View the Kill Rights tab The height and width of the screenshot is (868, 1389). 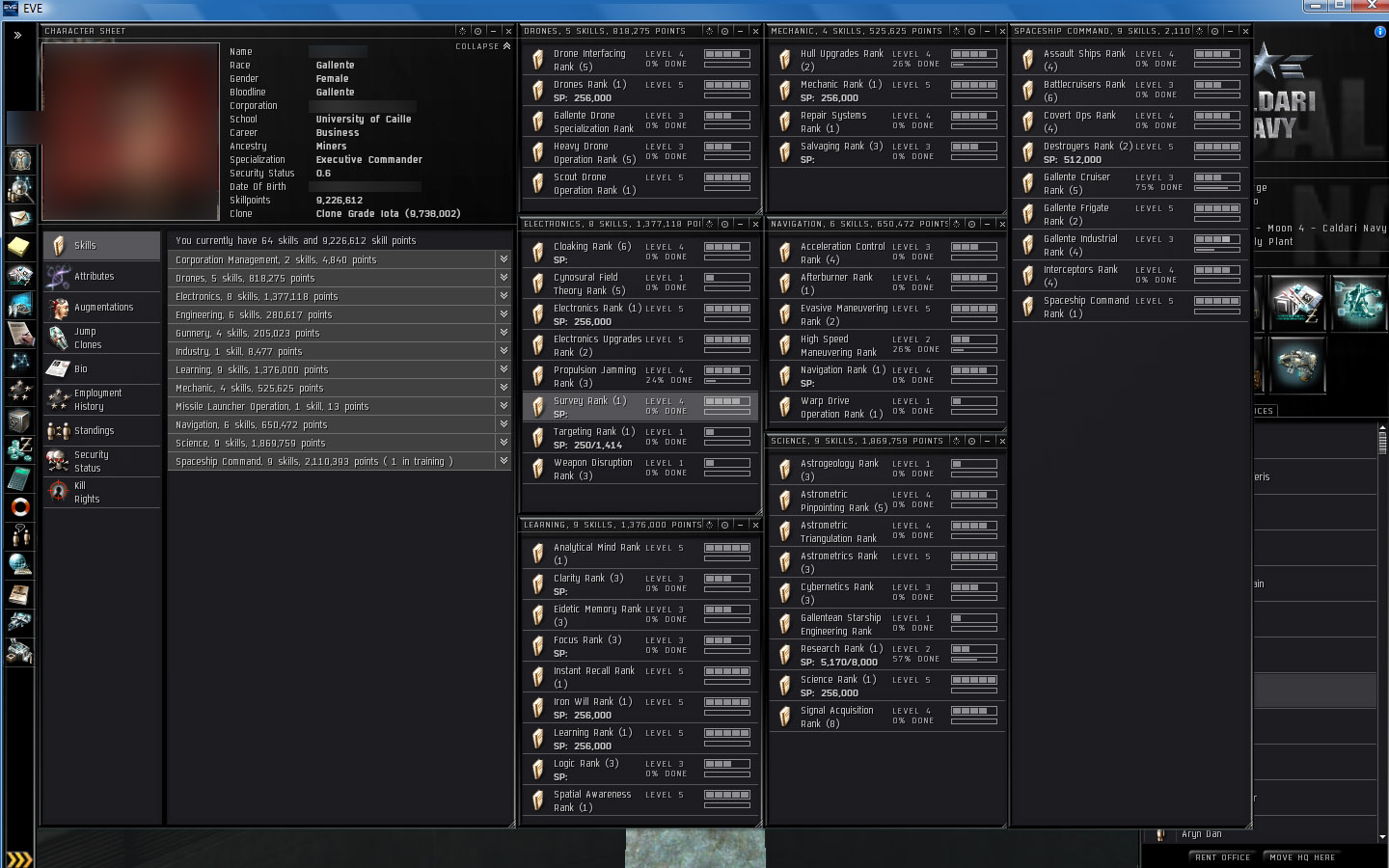[x=101, y=493]
